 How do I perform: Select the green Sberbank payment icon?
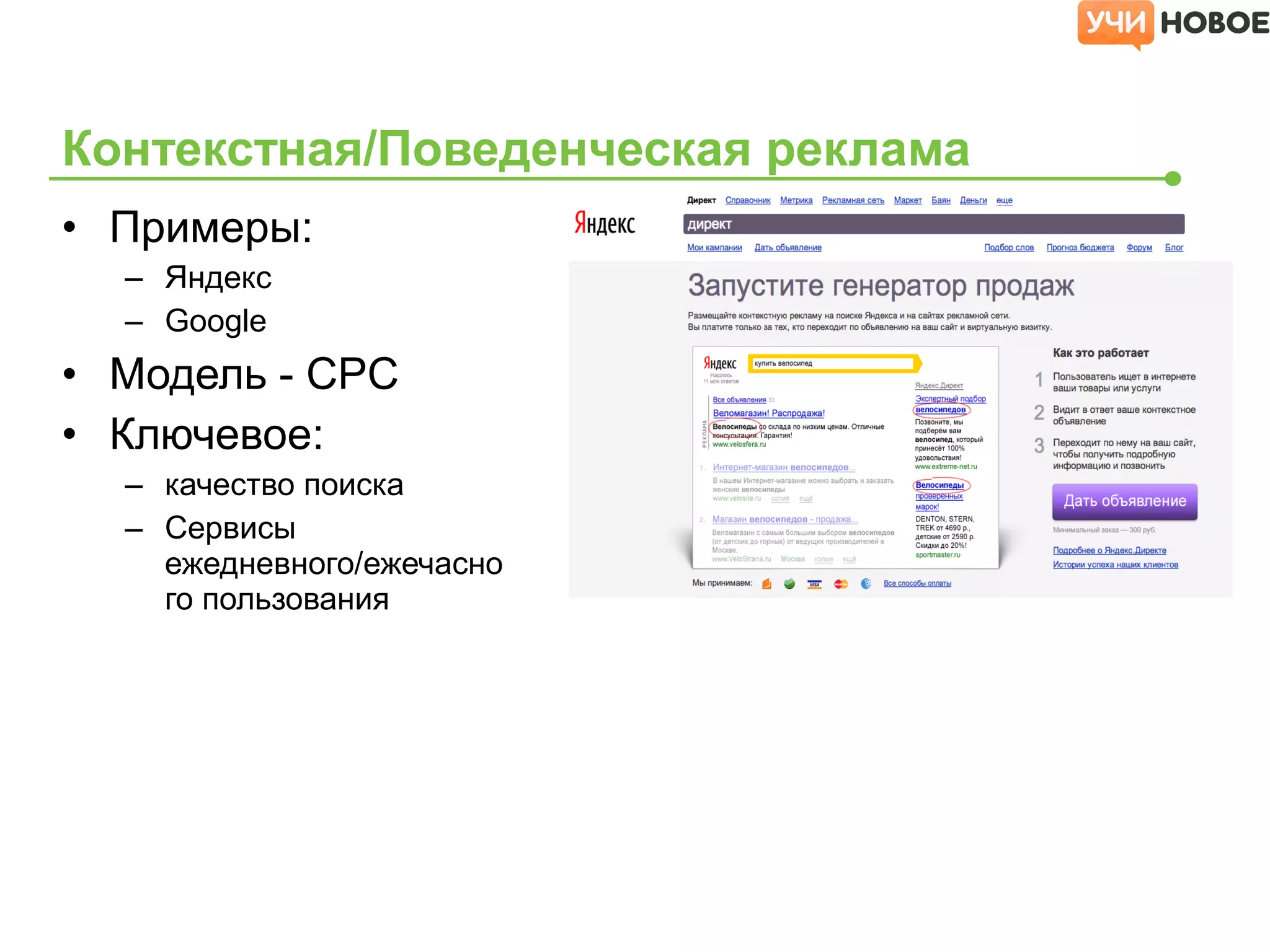click(789, 584)
